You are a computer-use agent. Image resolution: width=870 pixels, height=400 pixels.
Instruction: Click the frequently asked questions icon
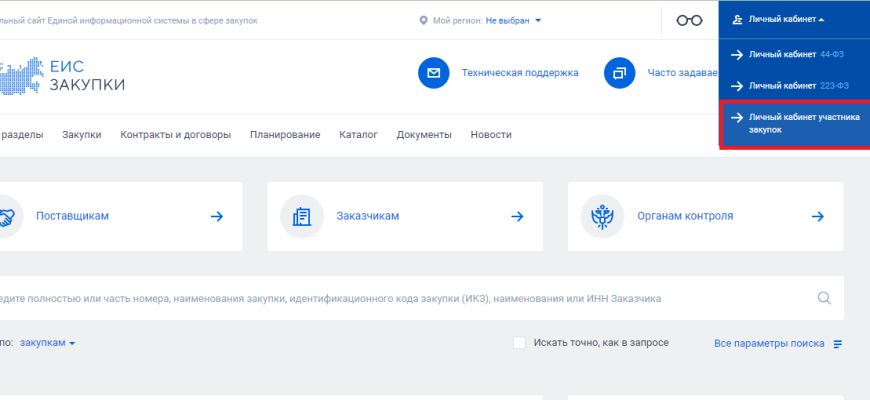point(620,73)
